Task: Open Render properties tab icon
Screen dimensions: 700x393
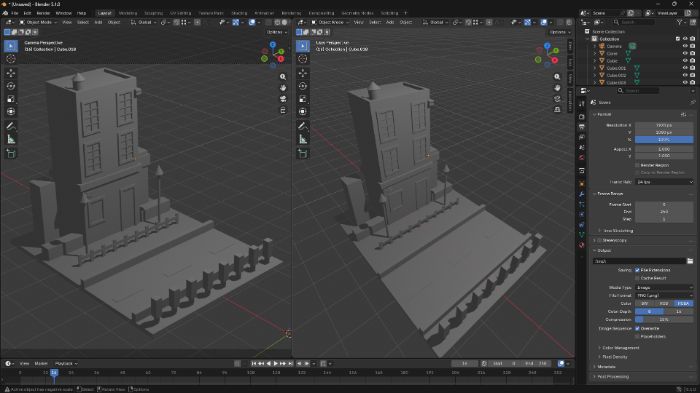Action: [x=582, y=117]
